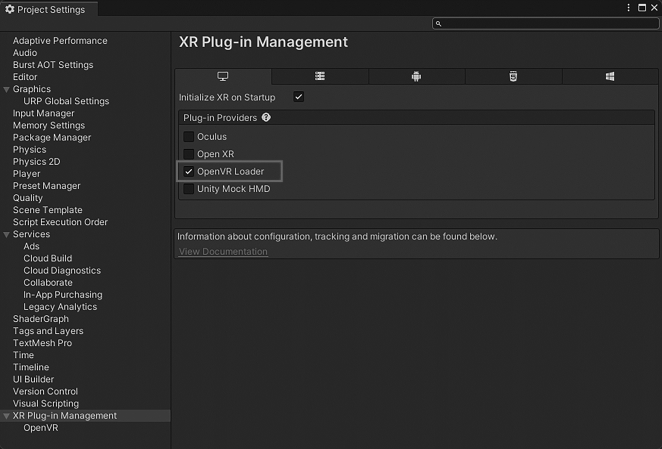Open Cloud Diagnostics settings
The image size is (662, 449).
(62, 270)
